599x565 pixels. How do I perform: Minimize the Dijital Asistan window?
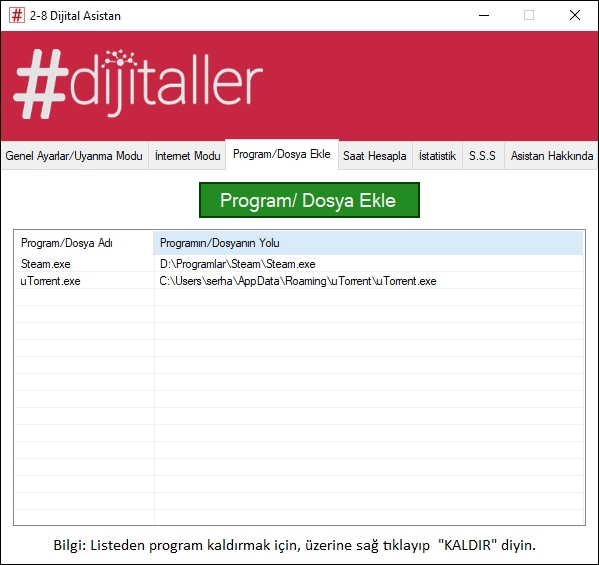tap(484, 15)
